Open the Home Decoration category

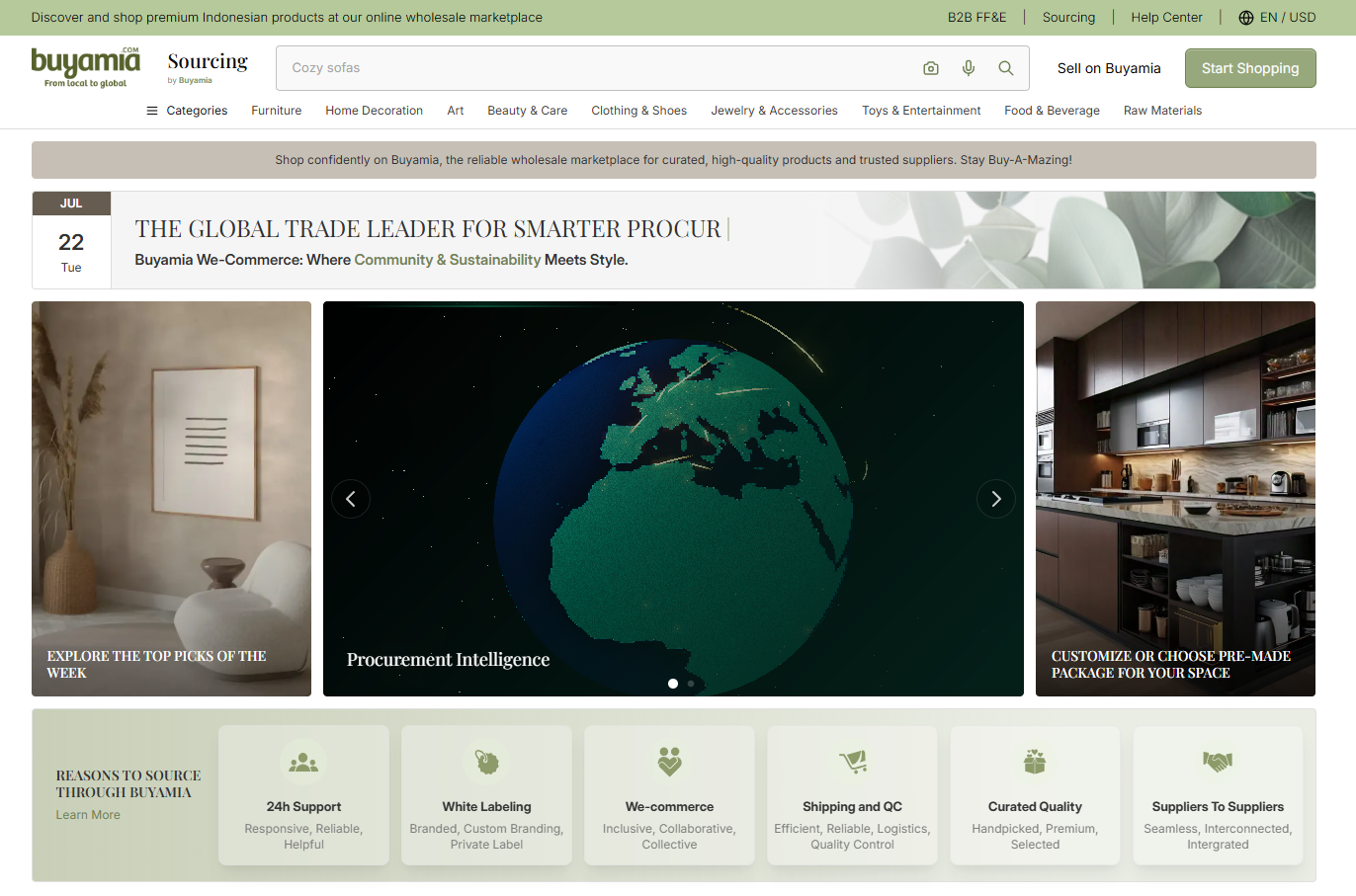tap(375, 111)
